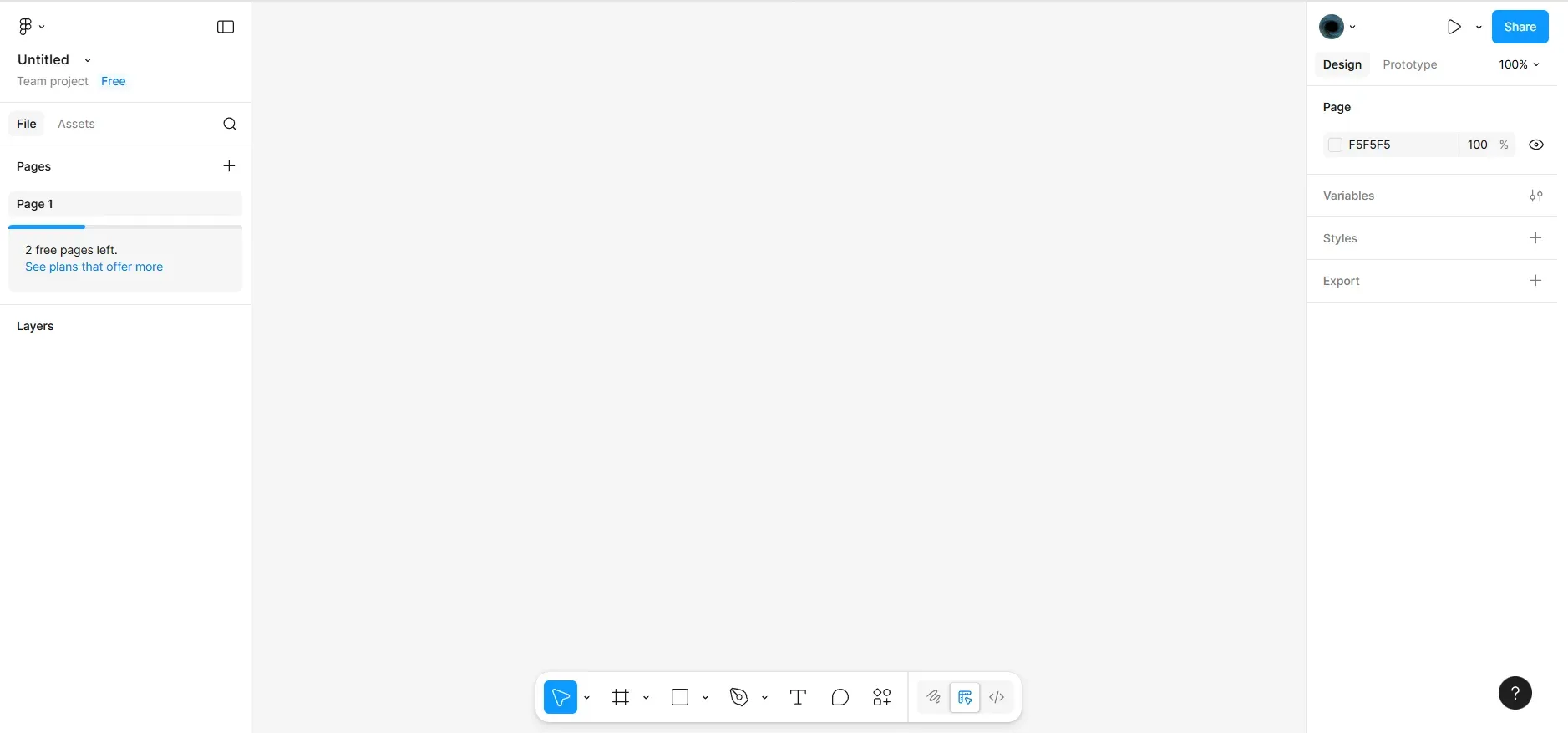
Task: Edit the 100 opacity field
Action: click(1478, 145)
